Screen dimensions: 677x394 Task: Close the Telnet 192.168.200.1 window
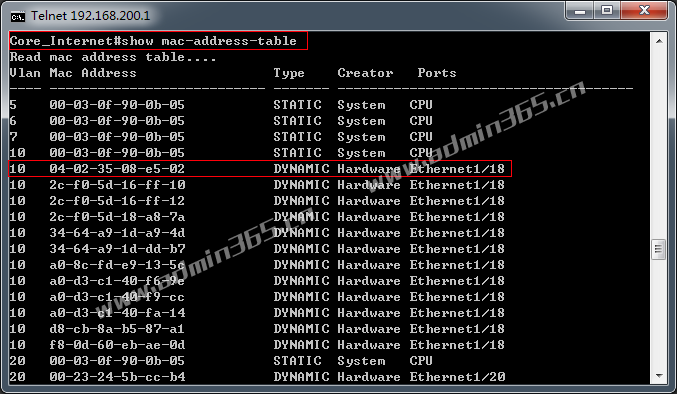click(644, 10)
